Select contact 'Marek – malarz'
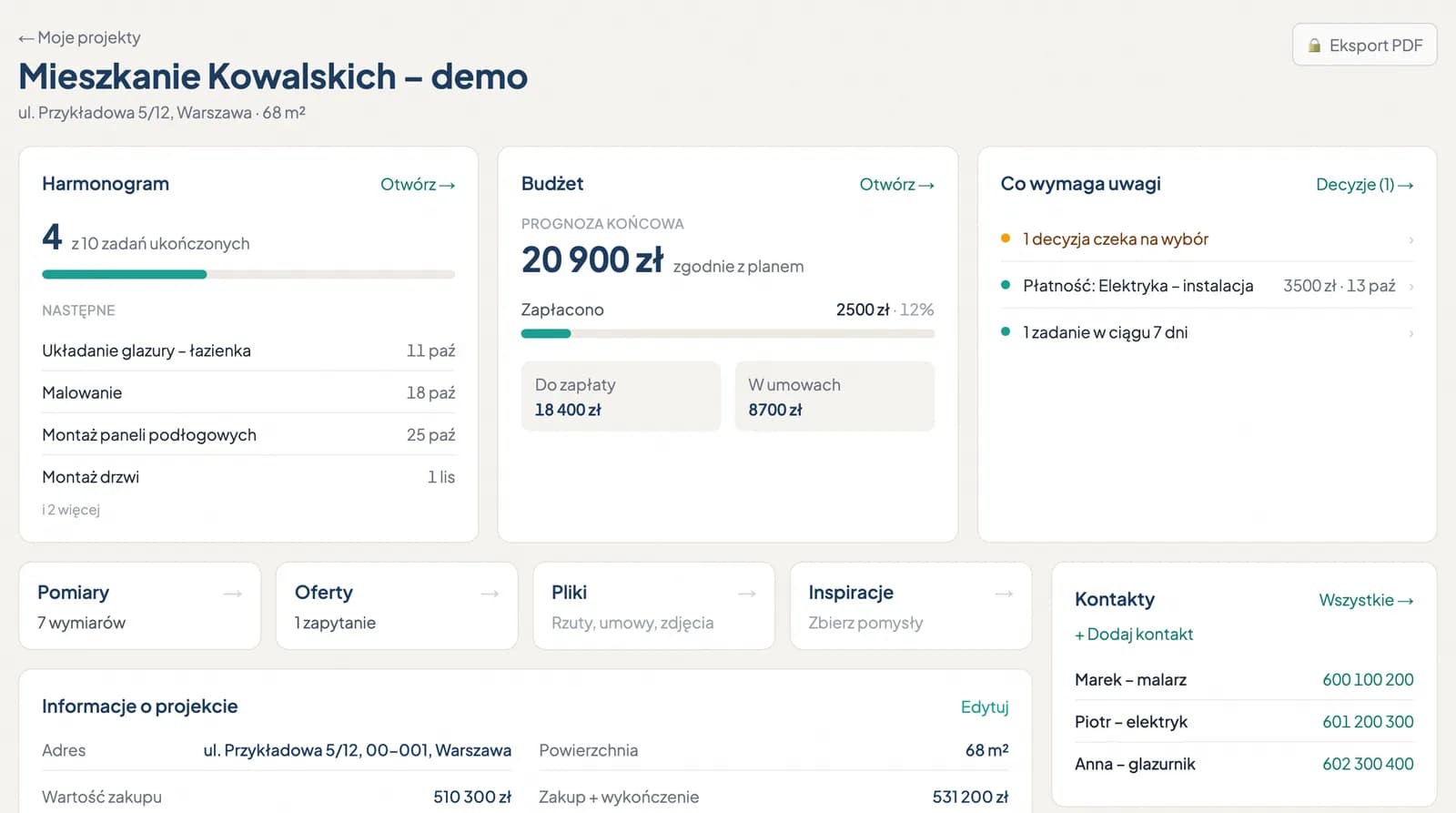 tap(1130, 680)
